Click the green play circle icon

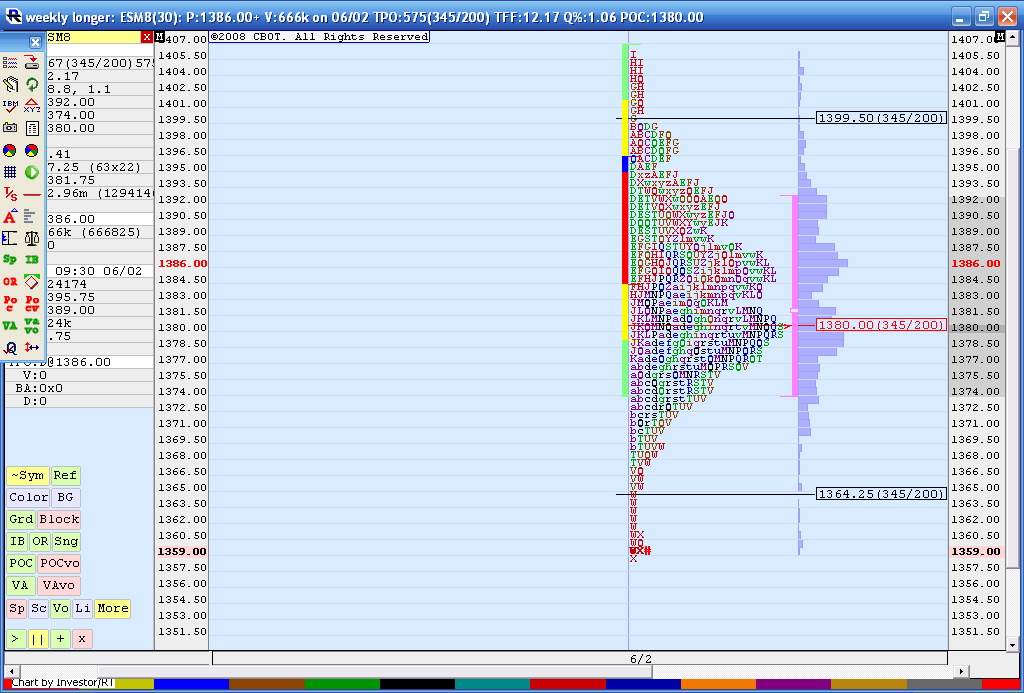coord(31,172)
